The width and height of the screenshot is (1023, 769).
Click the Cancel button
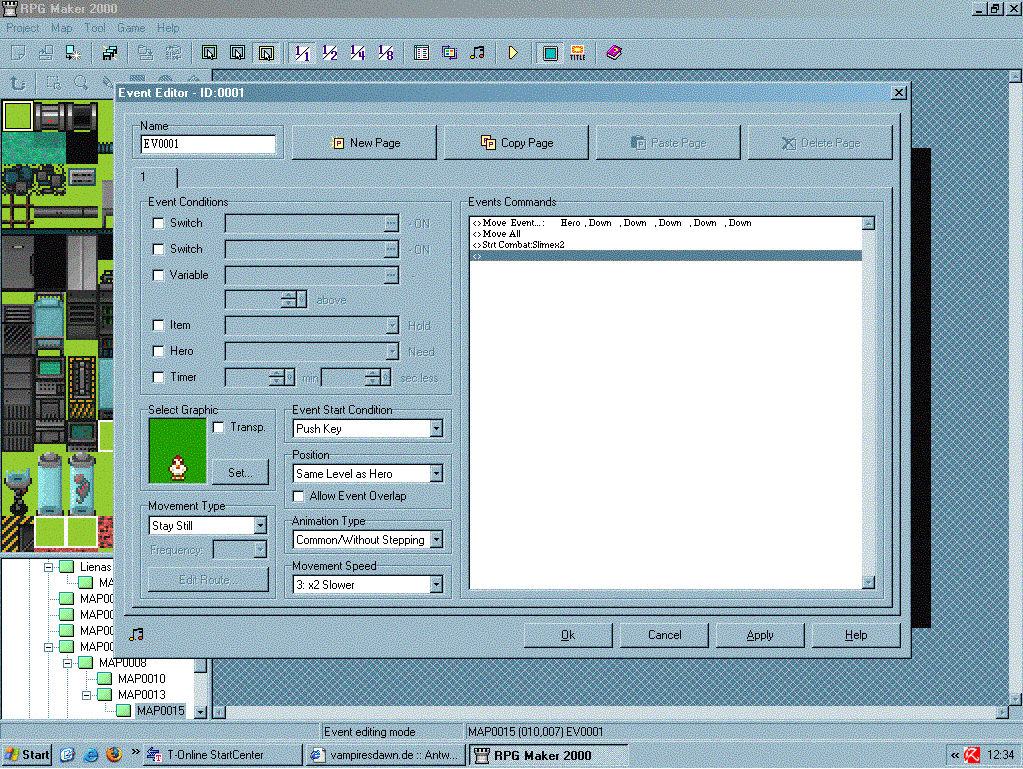[664, 635]
